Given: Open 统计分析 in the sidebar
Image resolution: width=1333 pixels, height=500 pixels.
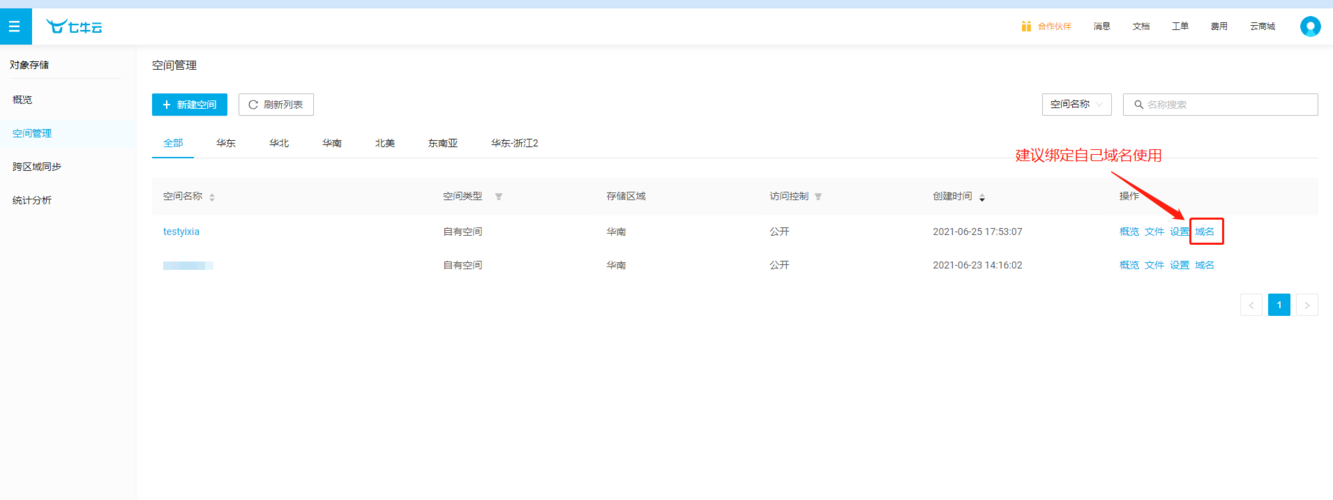Looking at the screenshot, I should [x=32, y=200].
